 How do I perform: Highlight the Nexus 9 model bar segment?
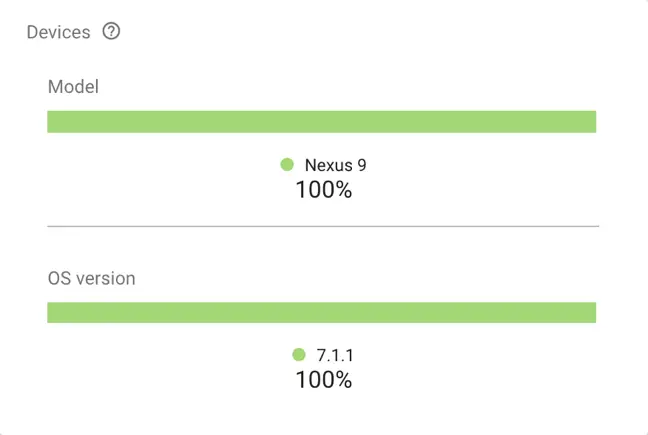tap(322, 122)
